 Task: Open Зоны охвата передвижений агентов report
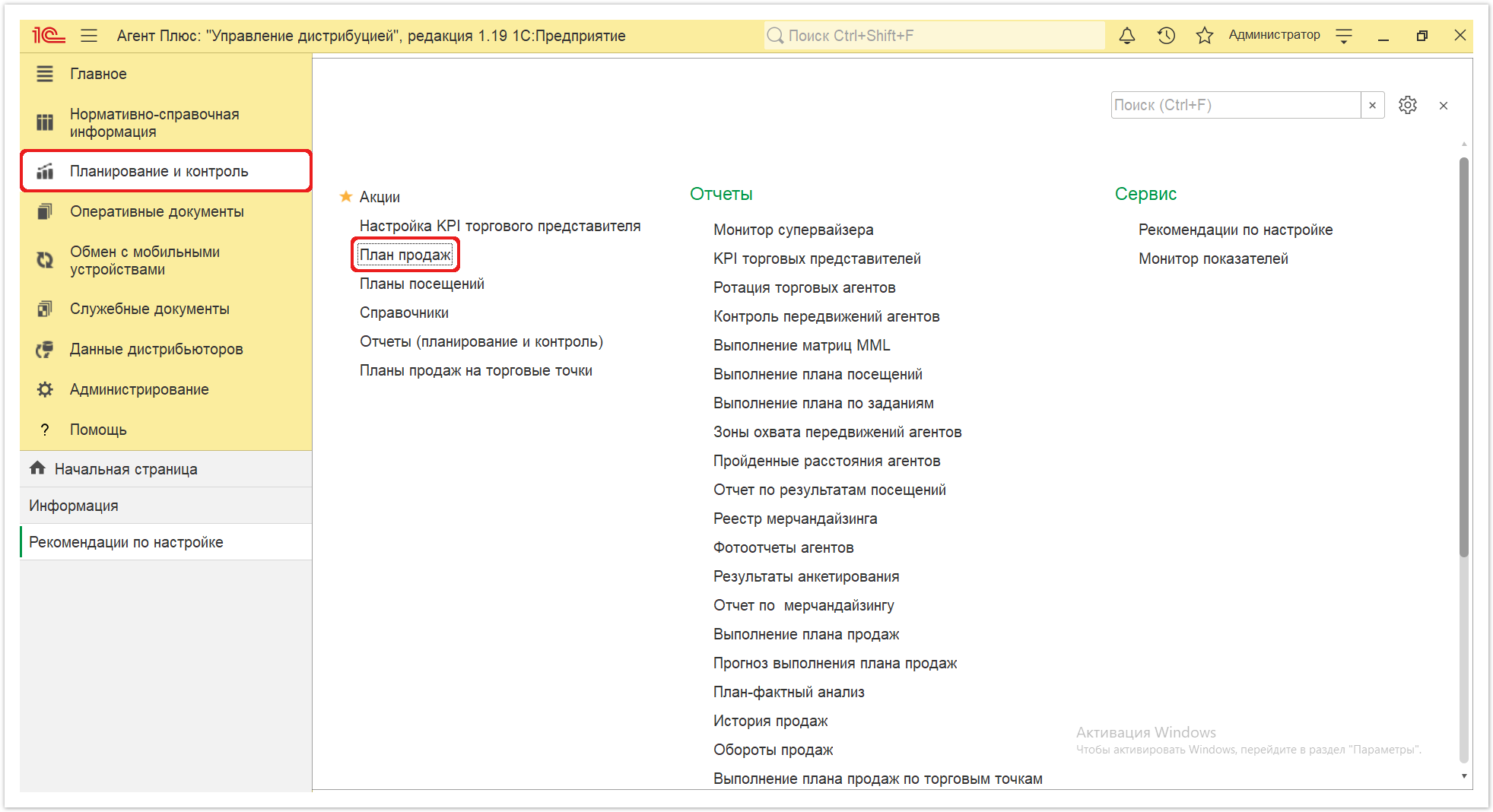(x=837, y=432)
